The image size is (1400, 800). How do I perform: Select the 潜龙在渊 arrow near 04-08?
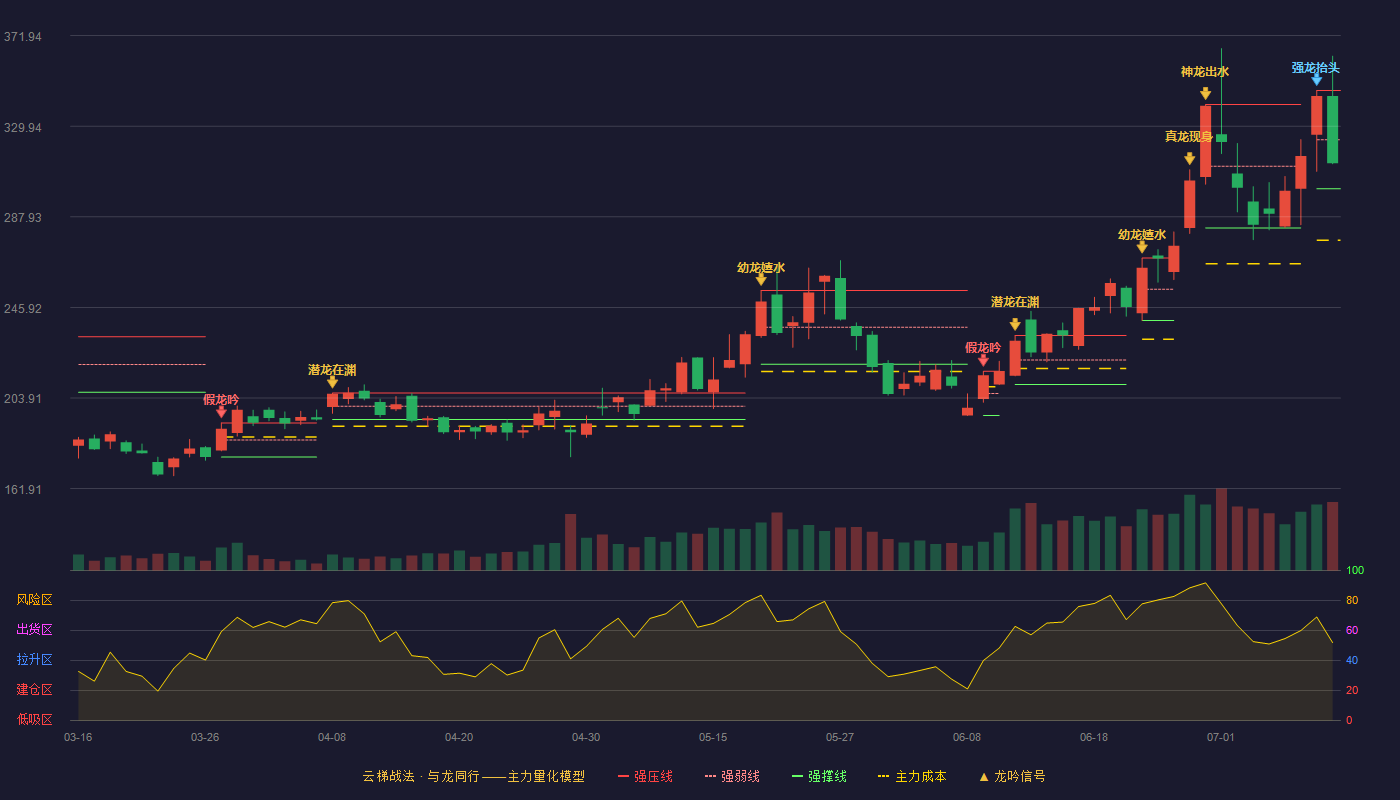coord(332,382)
